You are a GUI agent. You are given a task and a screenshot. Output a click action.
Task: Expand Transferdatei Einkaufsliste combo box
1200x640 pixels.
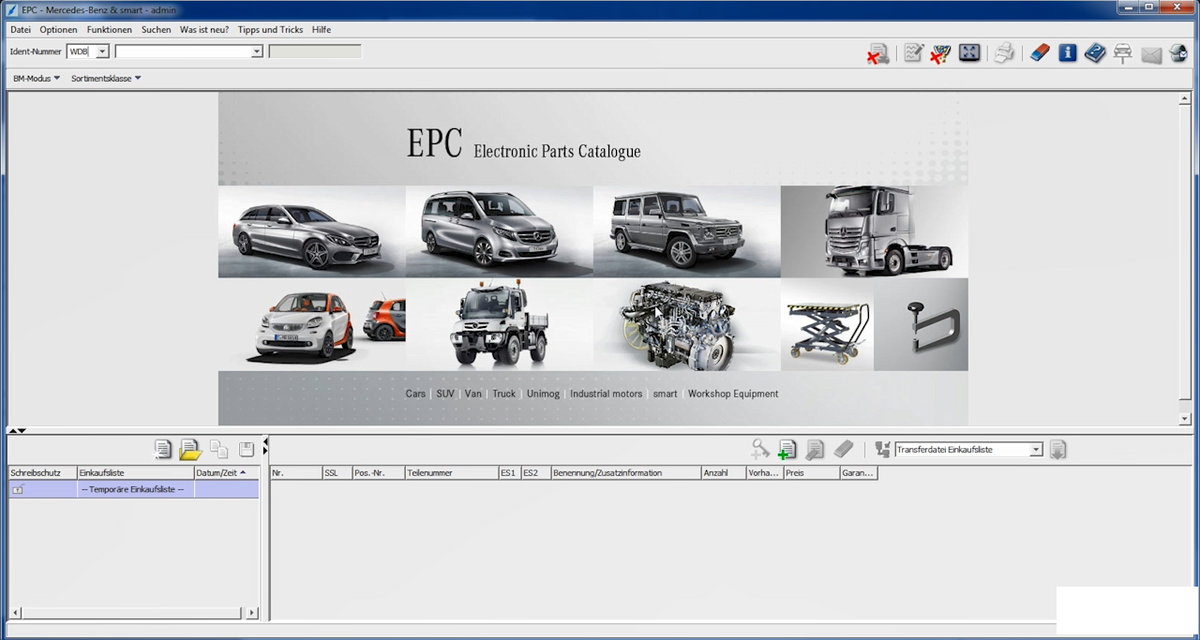1036,450
